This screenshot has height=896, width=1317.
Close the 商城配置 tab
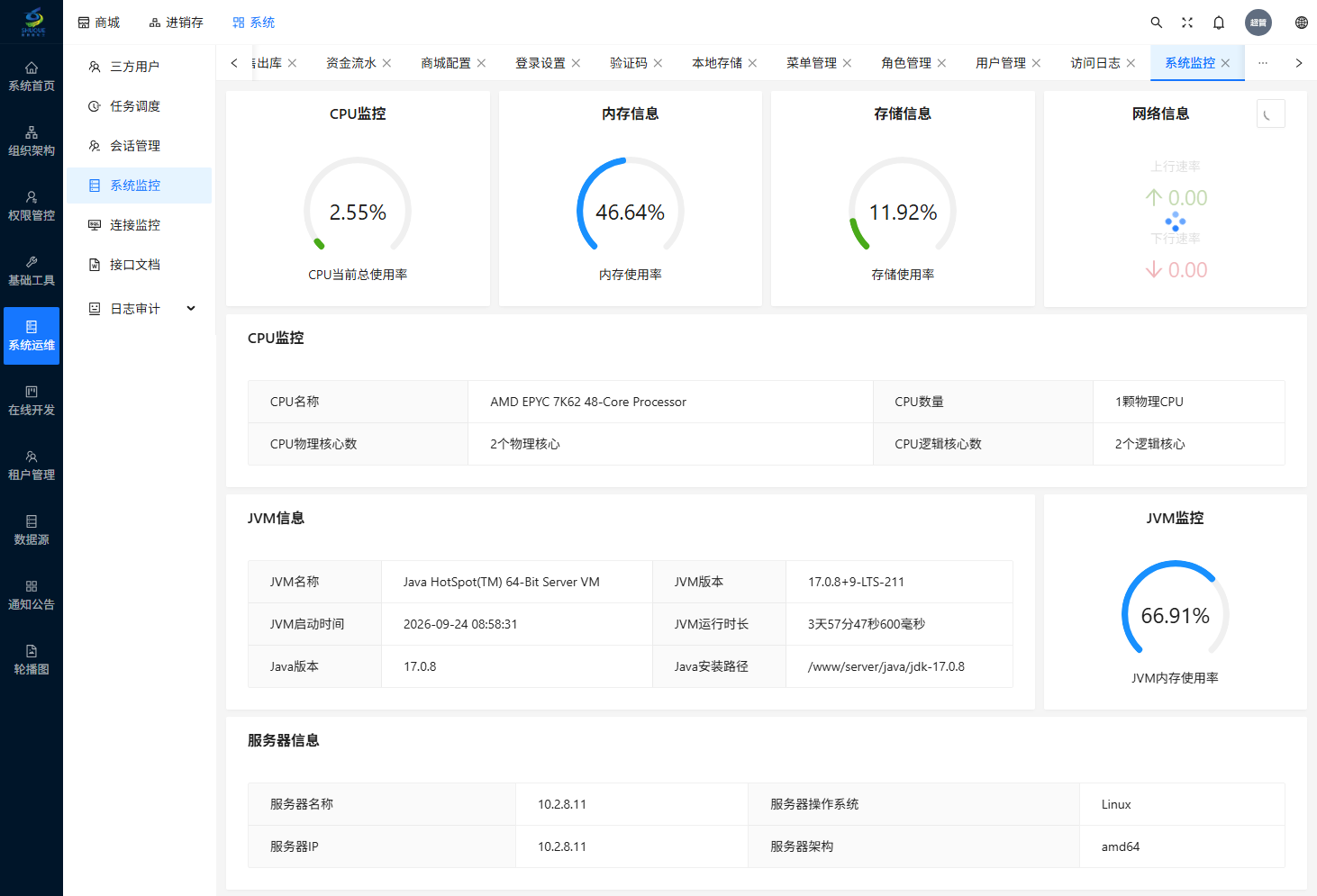481,63
